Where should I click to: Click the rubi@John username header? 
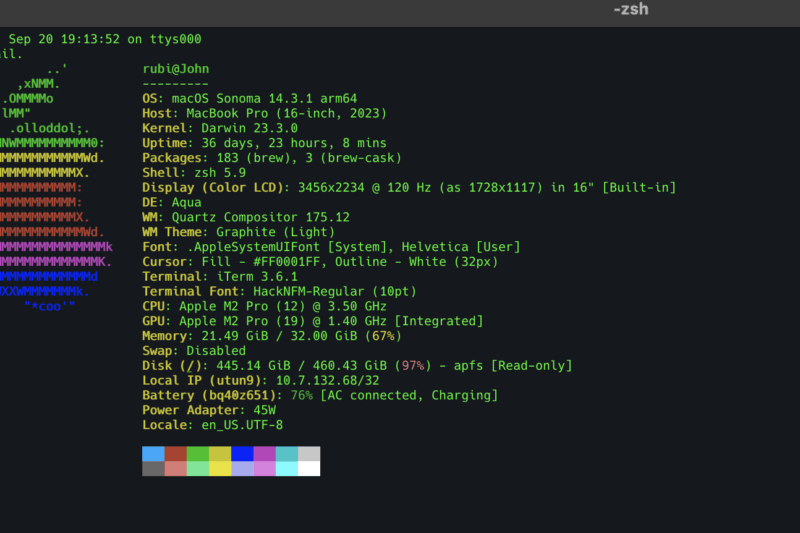tap(176, 69)
